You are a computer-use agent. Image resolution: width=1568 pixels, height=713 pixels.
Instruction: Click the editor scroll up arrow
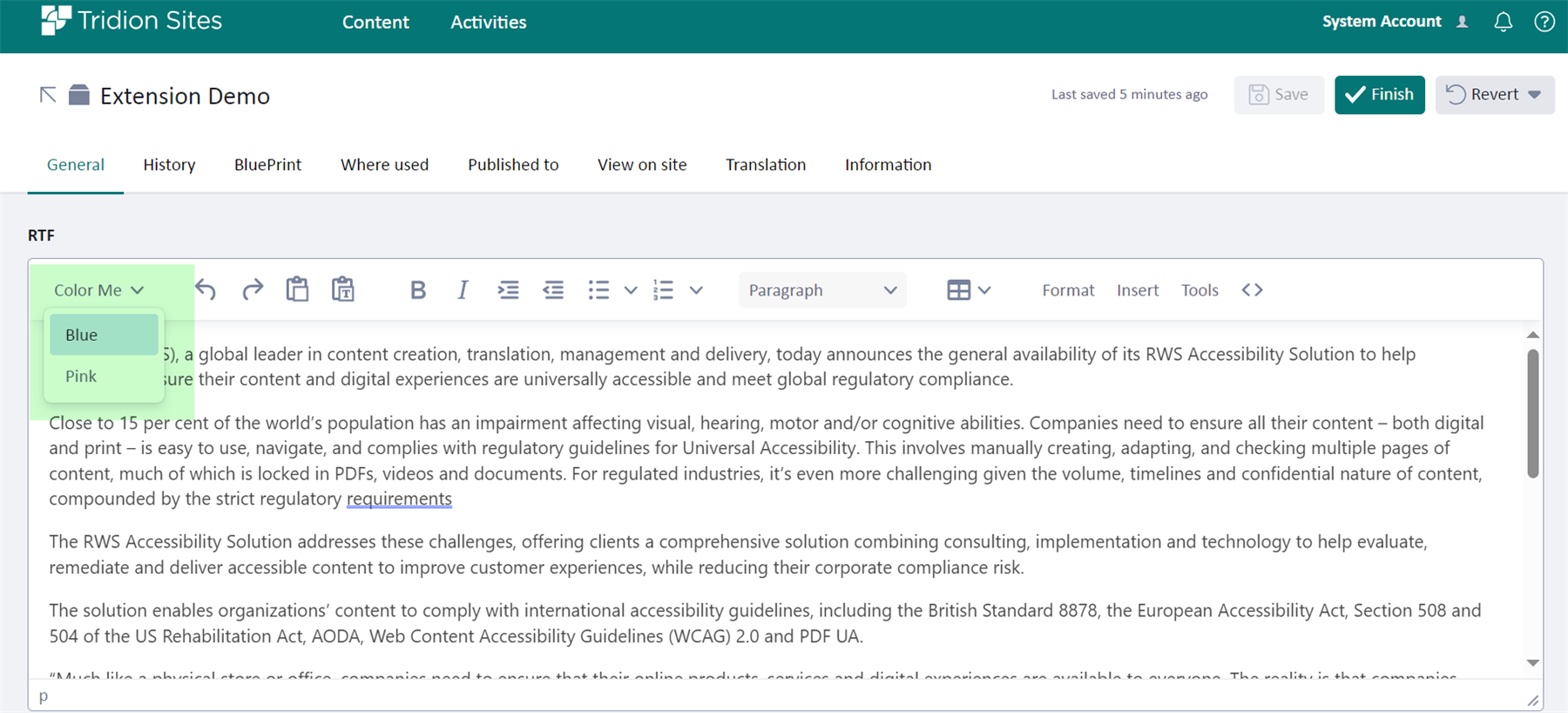[1533, 336]
